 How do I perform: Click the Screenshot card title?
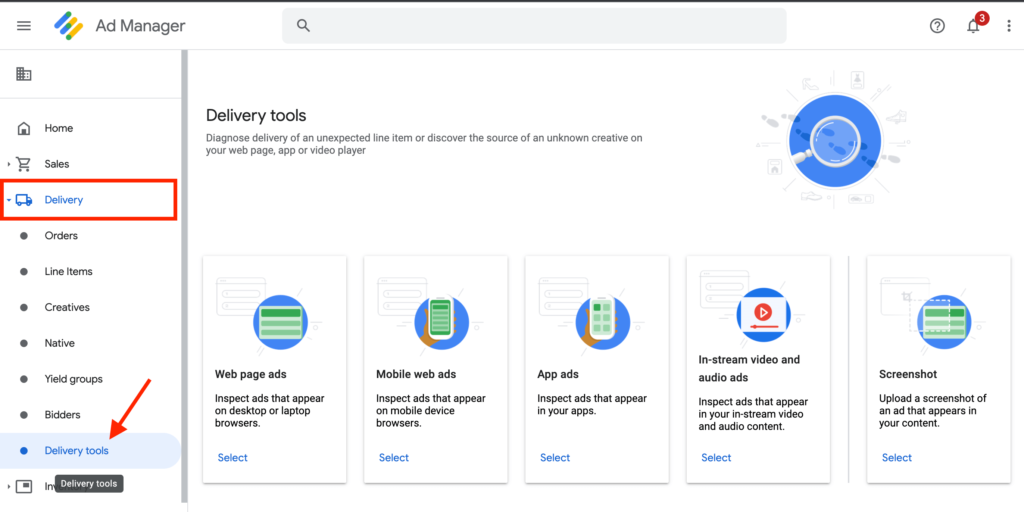click(x=908, y=374)
